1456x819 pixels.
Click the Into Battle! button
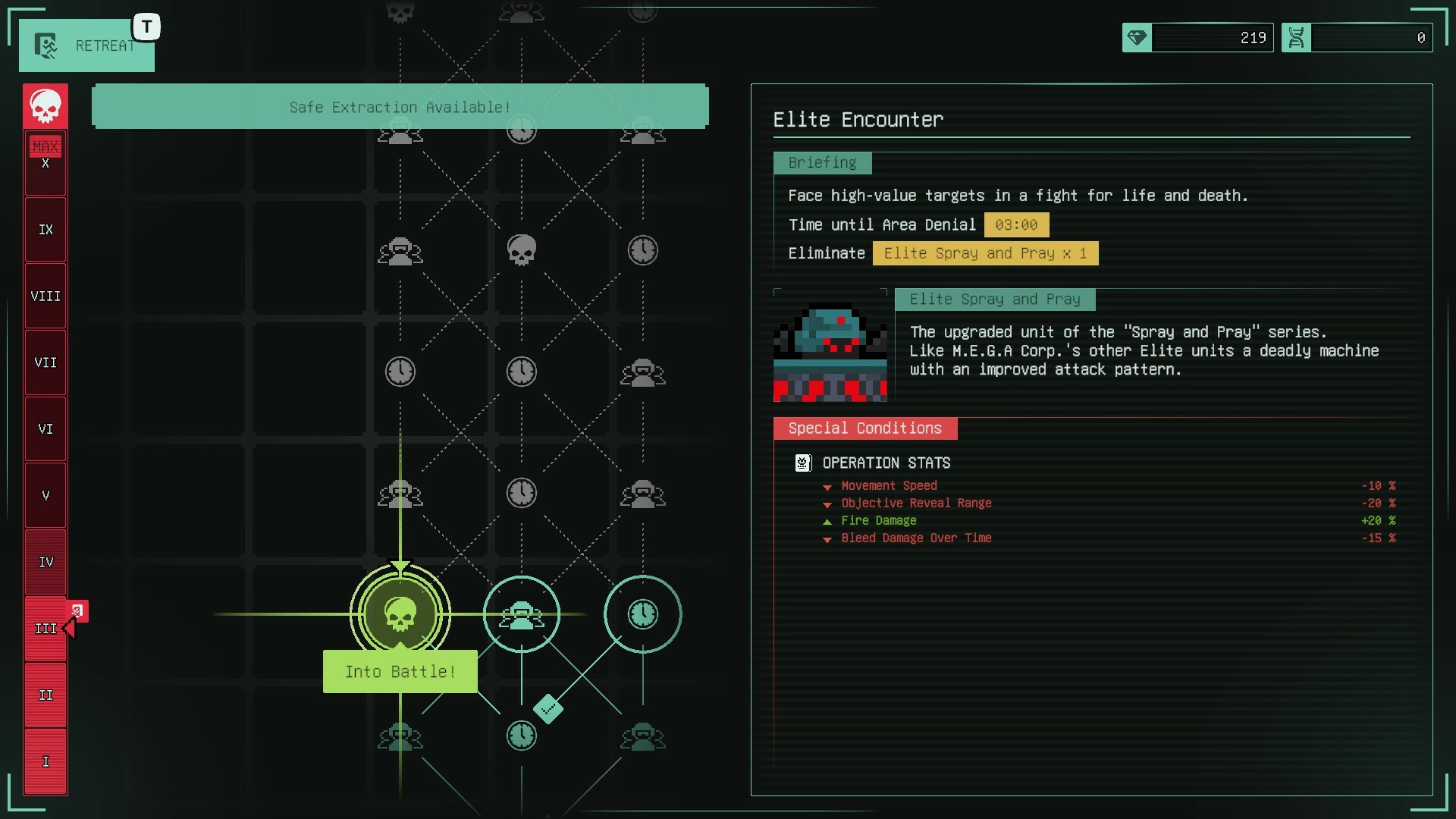point(400,672)
